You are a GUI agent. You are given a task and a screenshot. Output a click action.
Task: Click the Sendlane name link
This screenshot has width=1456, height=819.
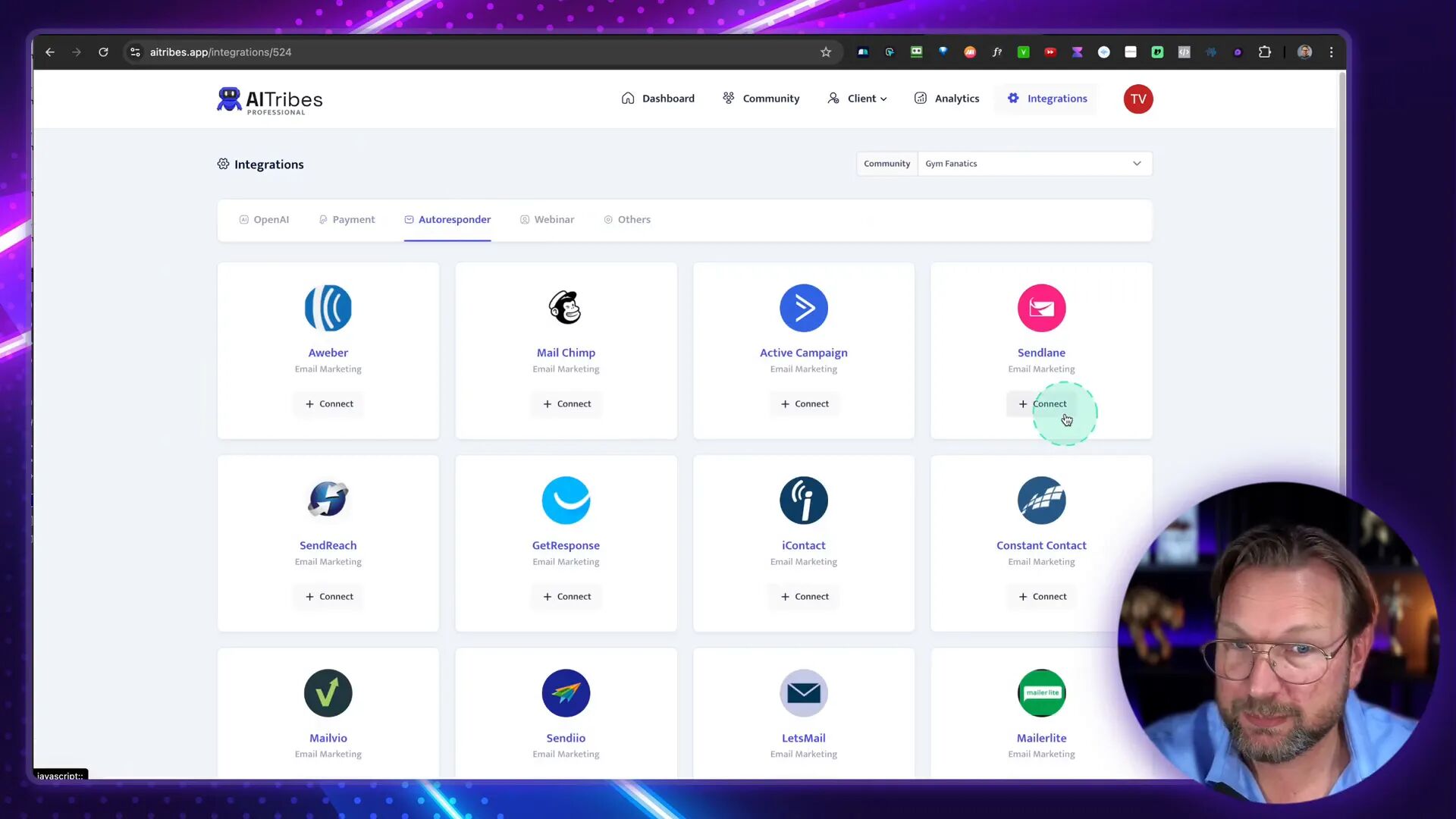[1041, 353]
